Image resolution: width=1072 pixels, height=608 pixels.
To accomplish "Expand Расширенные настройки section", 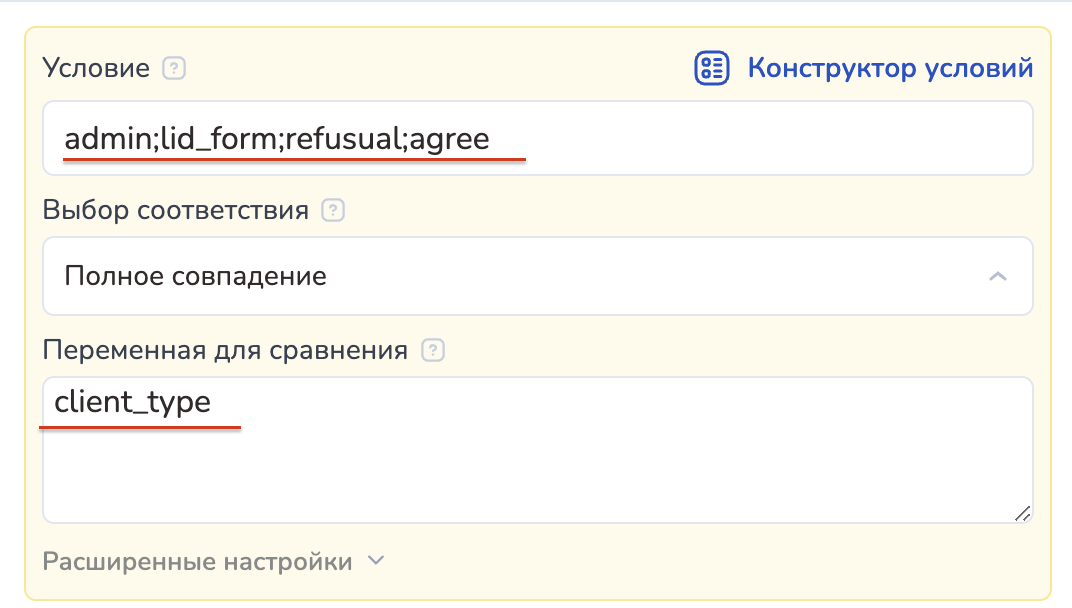I will coord(198,561).
